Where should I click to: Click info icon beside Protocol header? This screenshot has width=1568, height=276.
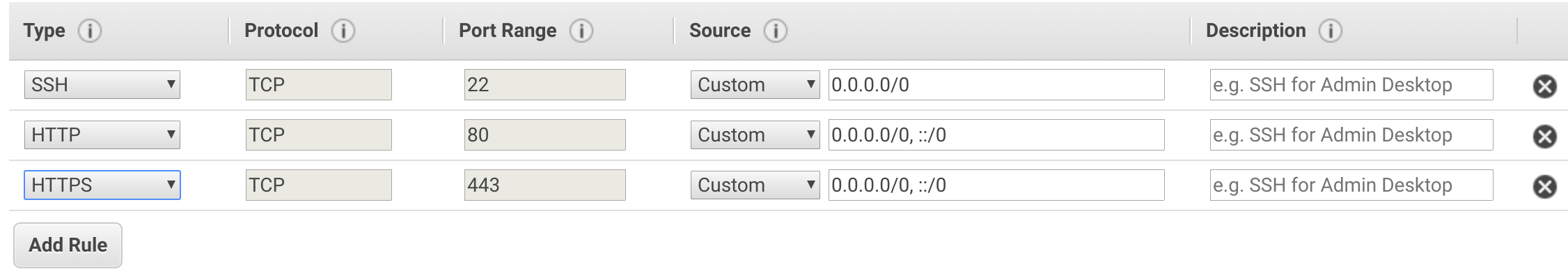343,31
